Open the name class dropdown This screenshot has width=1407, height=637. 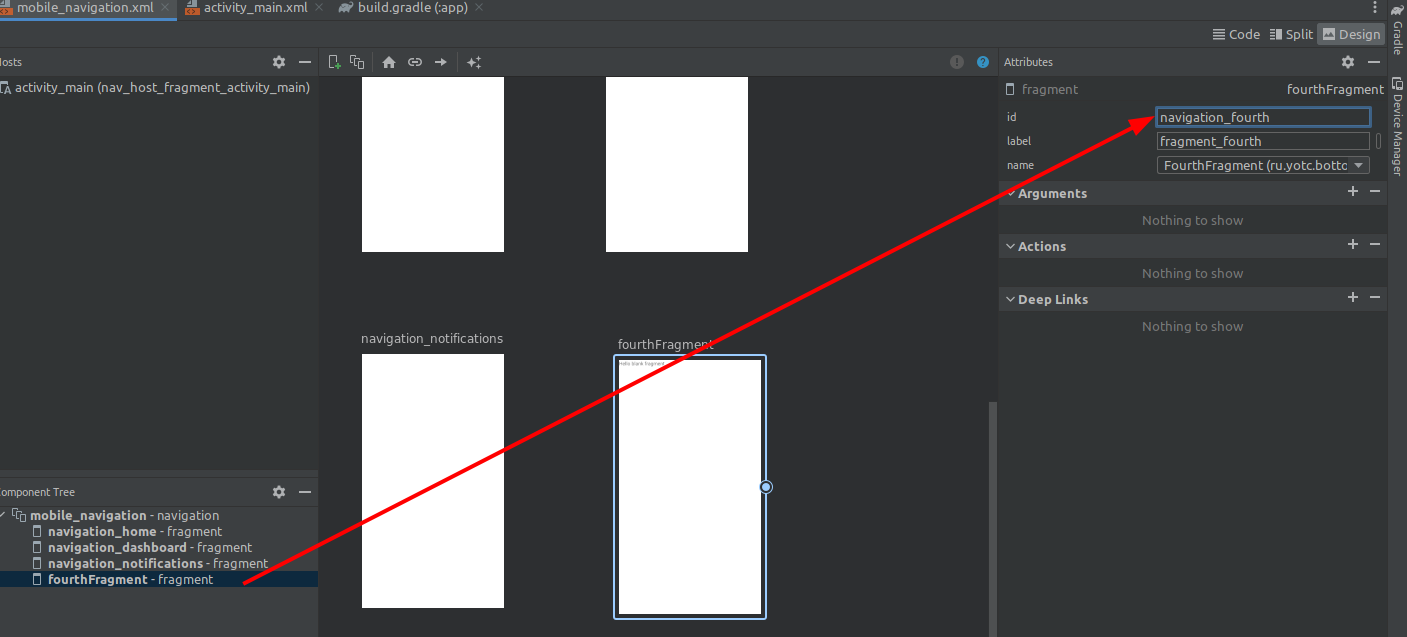[1359, 166]
